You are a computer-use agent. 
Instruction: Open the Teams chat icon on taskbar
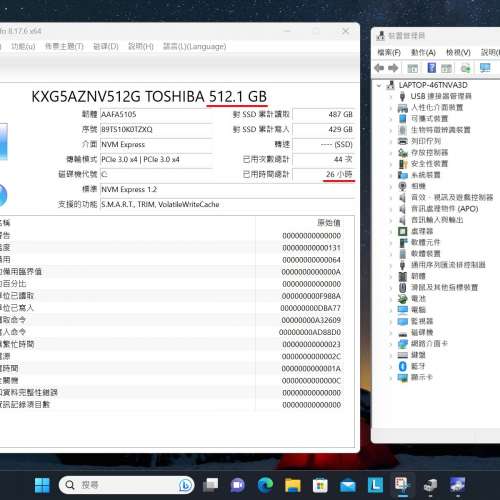(238, 485)
